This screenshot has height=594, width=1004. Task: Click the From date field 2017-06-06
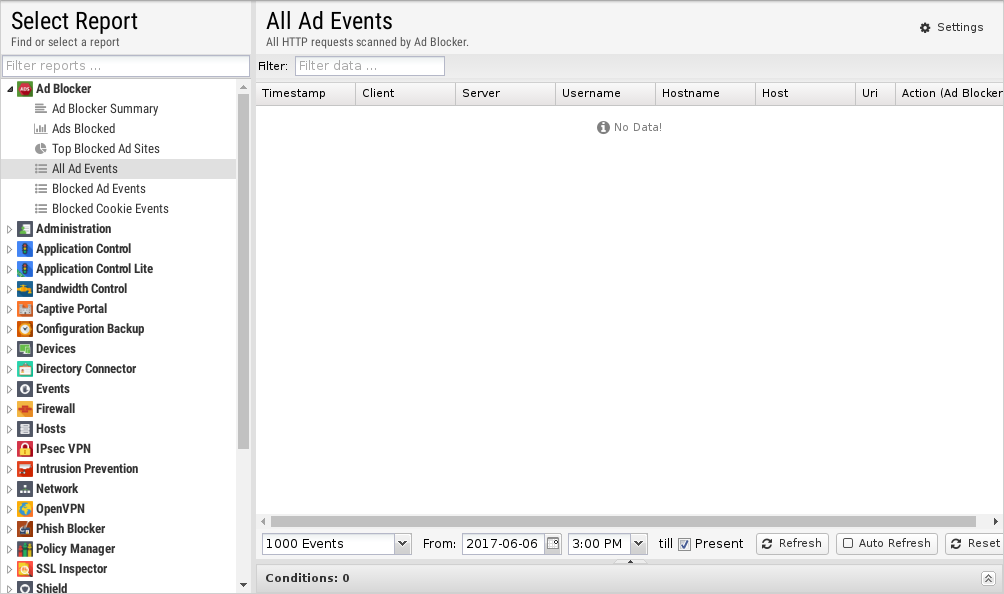tap(503, 544)
